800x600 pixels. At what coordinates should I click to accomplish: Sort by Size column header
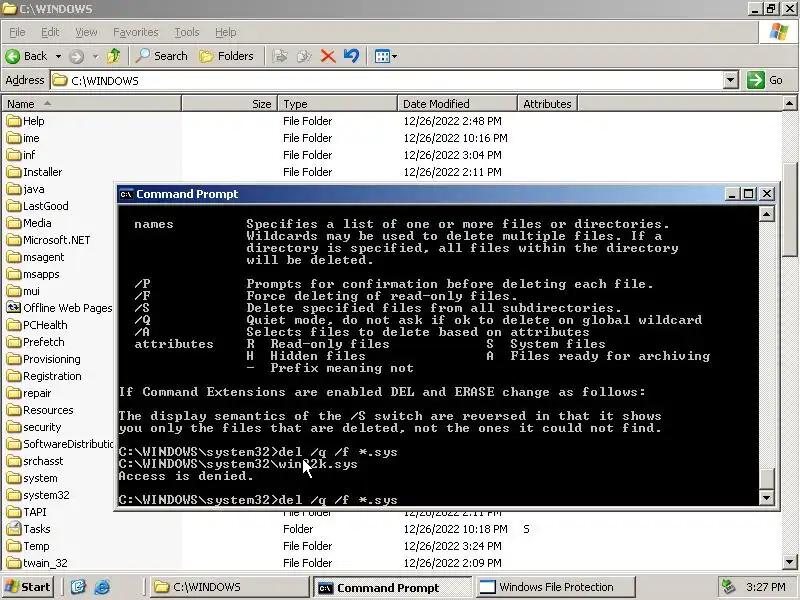pos(230,104)
